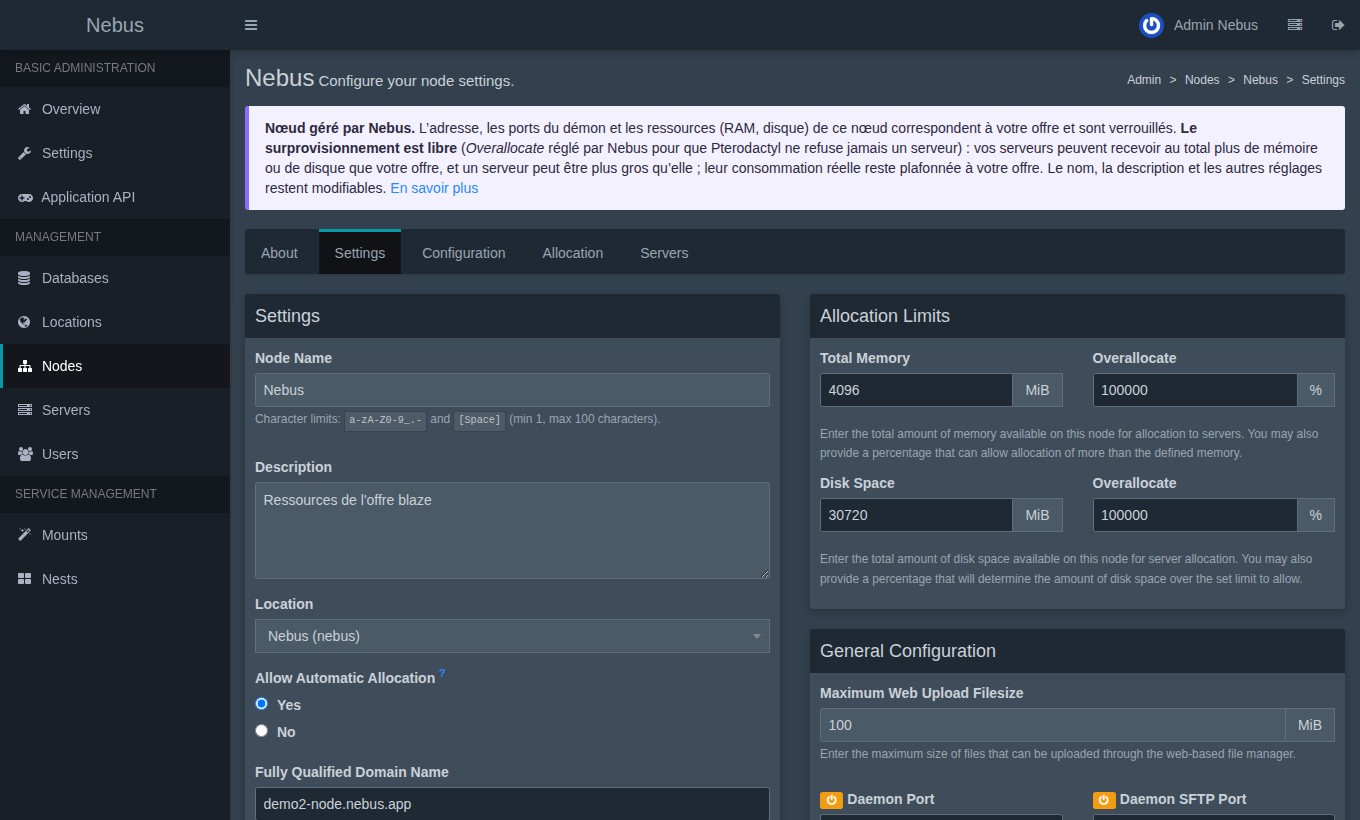Viewport: 1360px width, 820px height.
Task: Toggle the sidebar hamburger menu icon
Action: [x=251, y=25]
